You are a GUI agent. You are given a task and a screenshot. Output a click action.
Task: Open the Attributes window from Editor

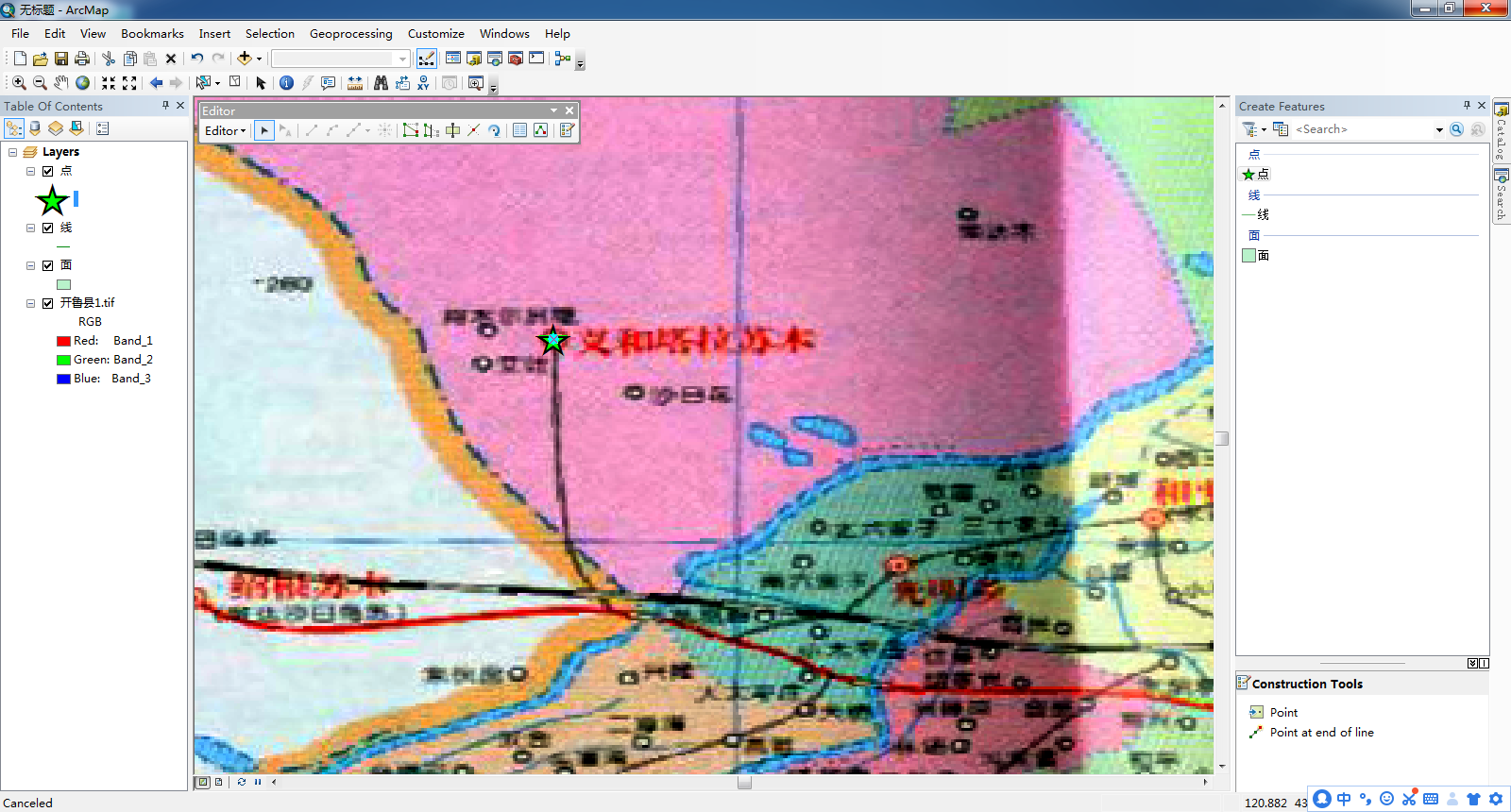pyautogui.click(x=519, y=130)
